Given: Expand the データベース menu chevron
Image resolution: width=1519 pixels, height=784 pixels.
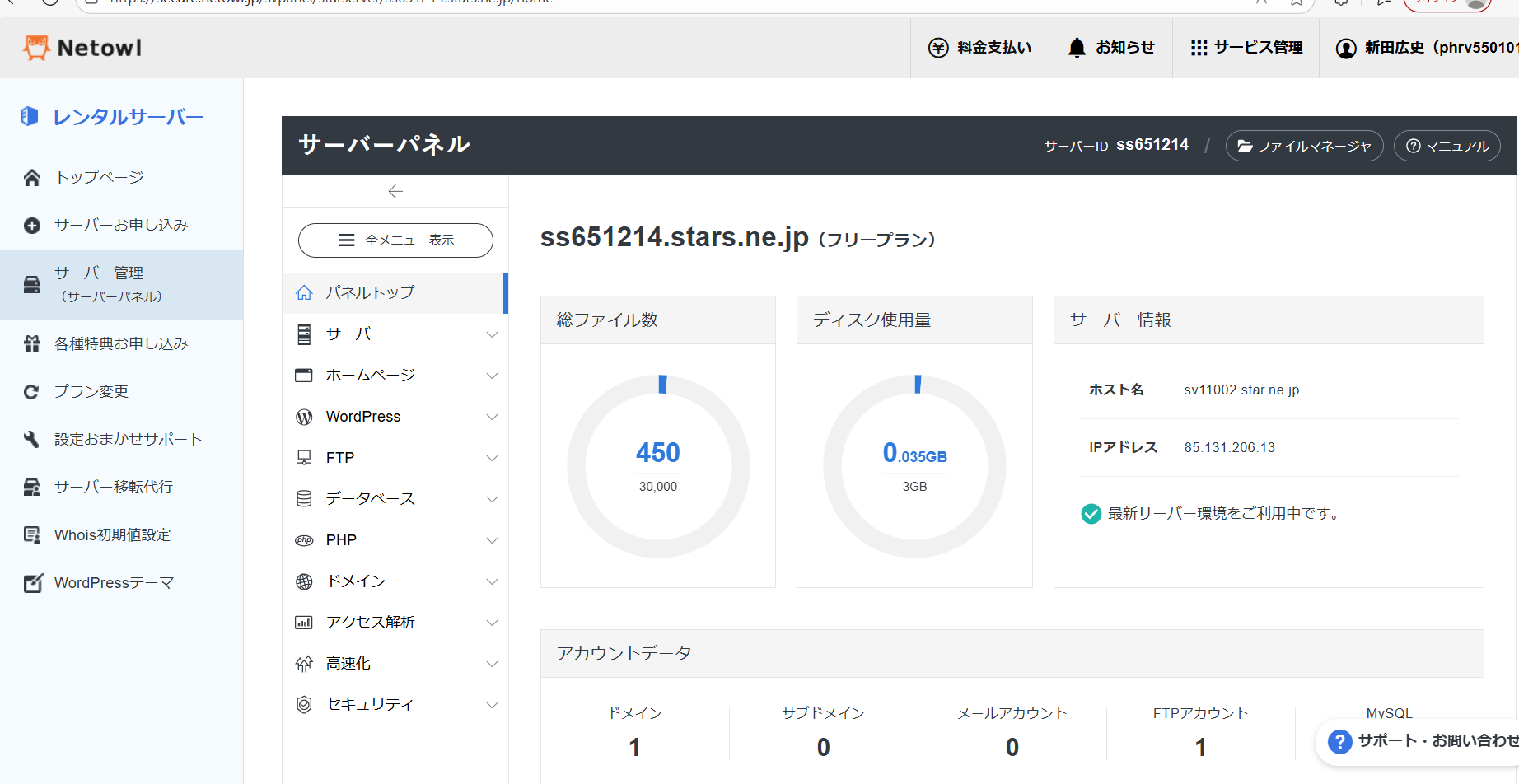Looking at the screenshot, I should point(492,499).
